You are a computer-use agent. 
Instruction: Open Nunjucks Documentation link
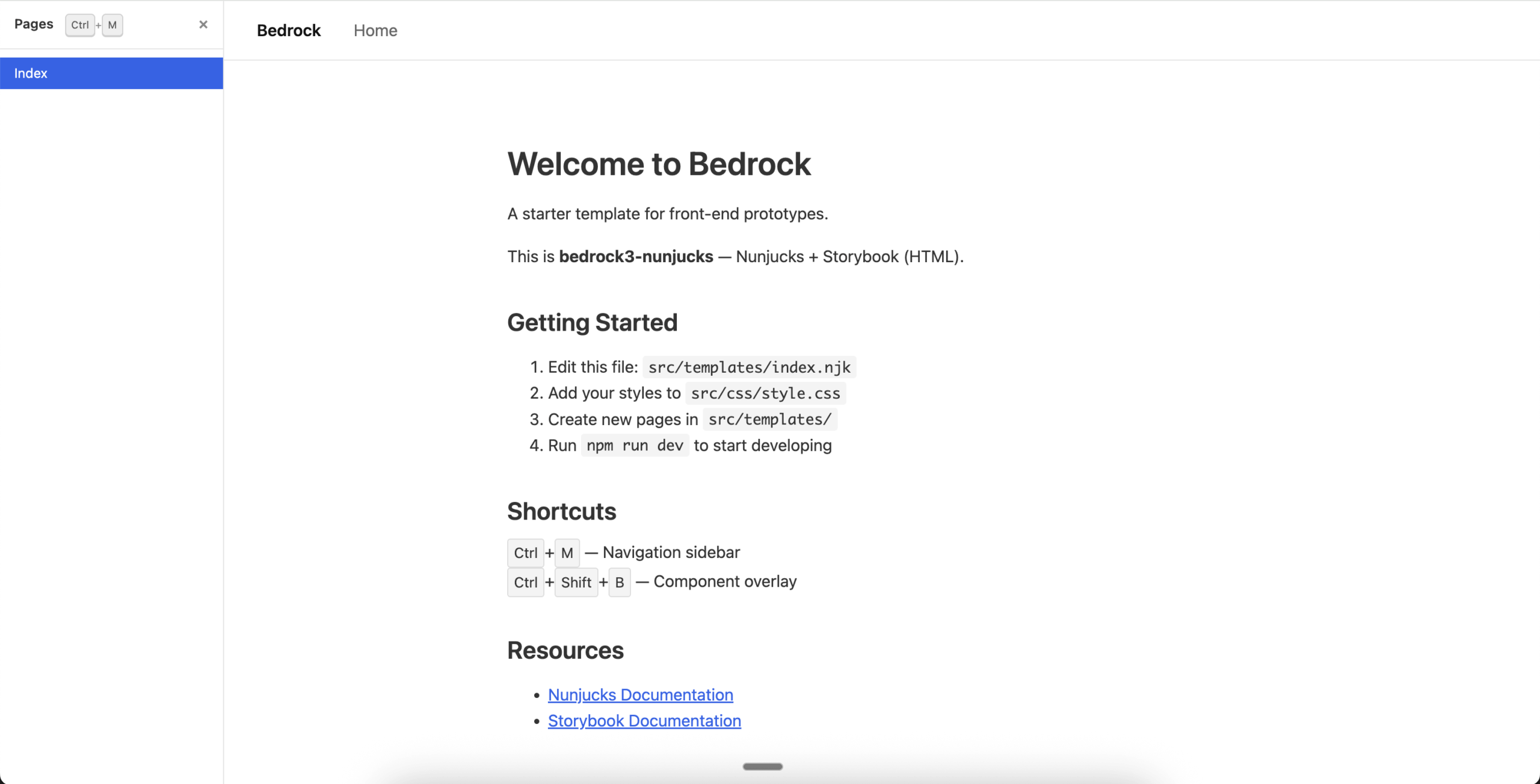[x=640, y=695]
